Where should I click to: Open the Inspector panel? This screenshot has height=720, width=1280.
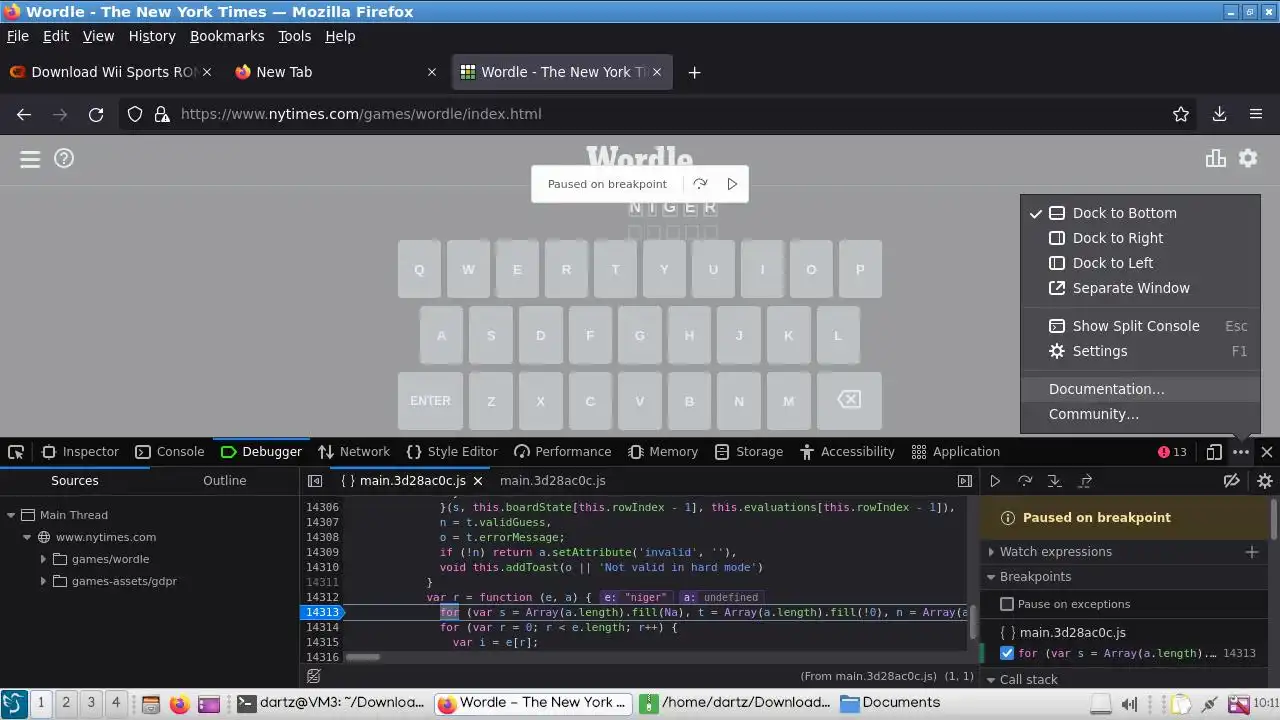click(80, 452)
